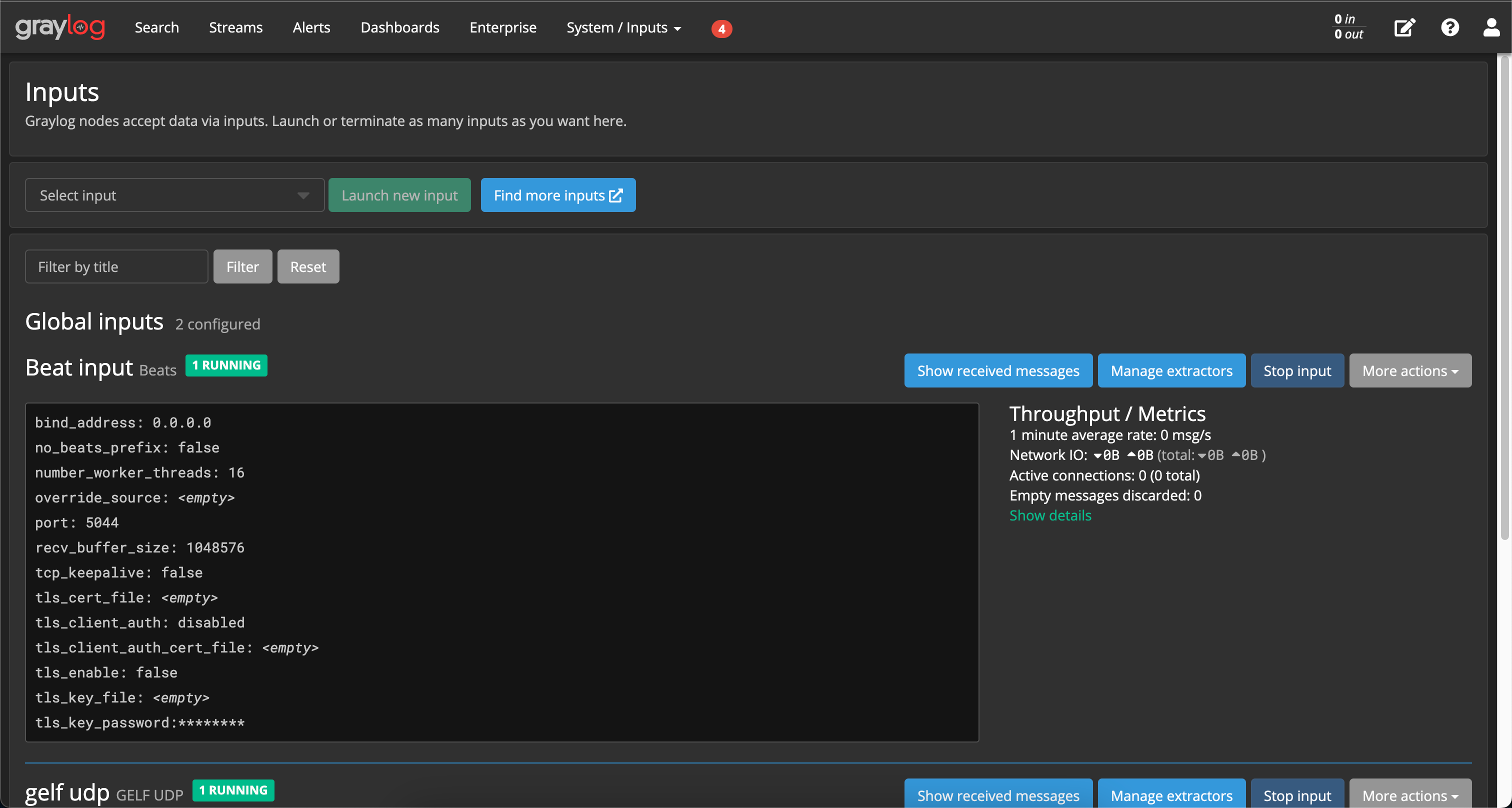Click the red notification badge showing 4
Viewport: 1512px width, 808px height.
point(721,29)
